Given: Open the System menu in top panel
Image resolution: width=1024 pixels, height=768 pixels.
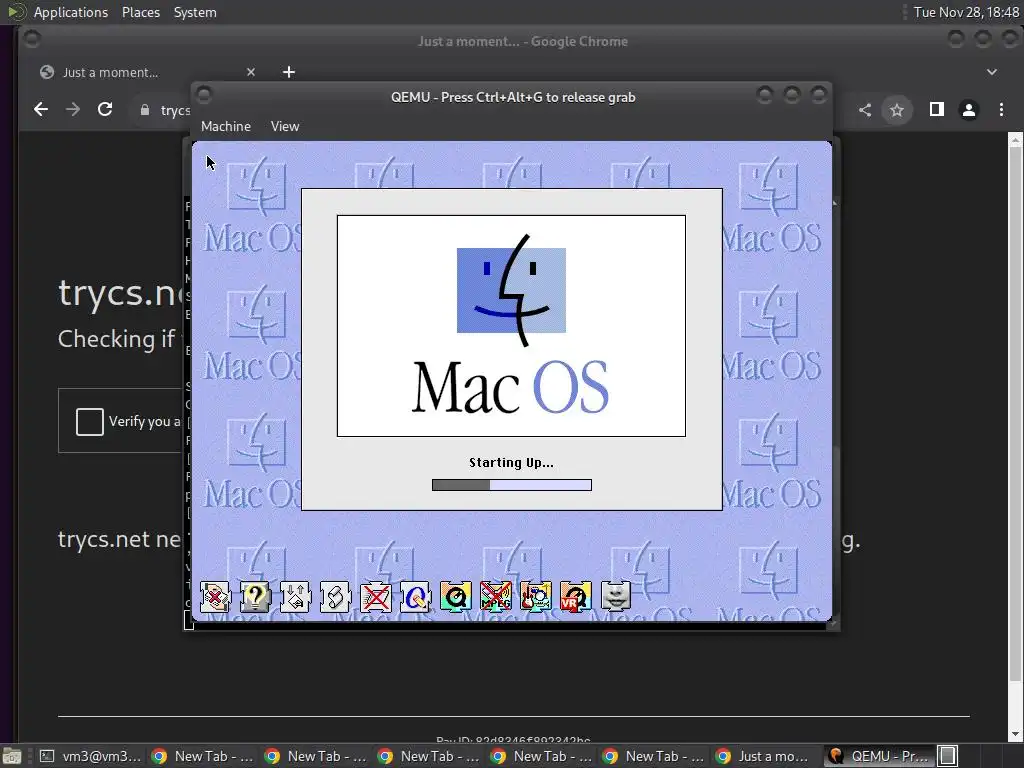Looking at the screenshot, I should (x=195, y=12).
